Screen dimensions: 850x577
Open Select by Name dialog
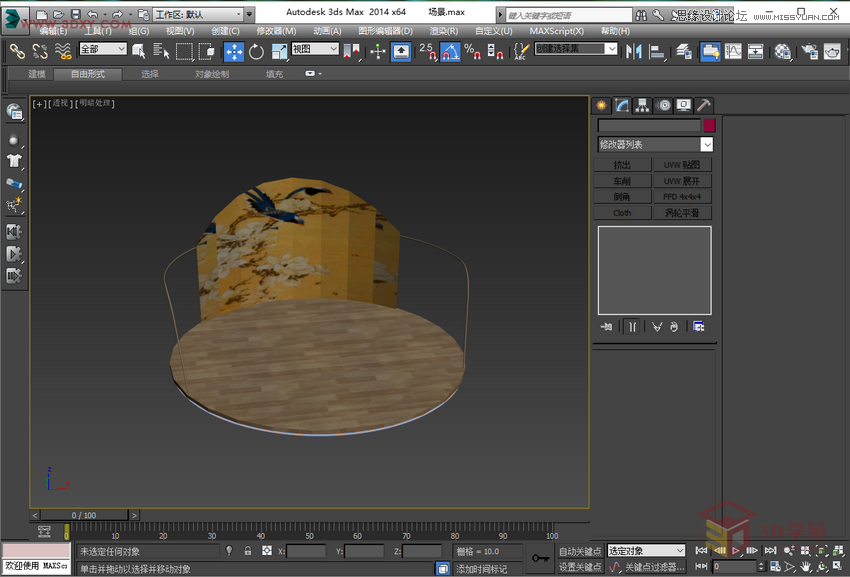pos(159,51)
